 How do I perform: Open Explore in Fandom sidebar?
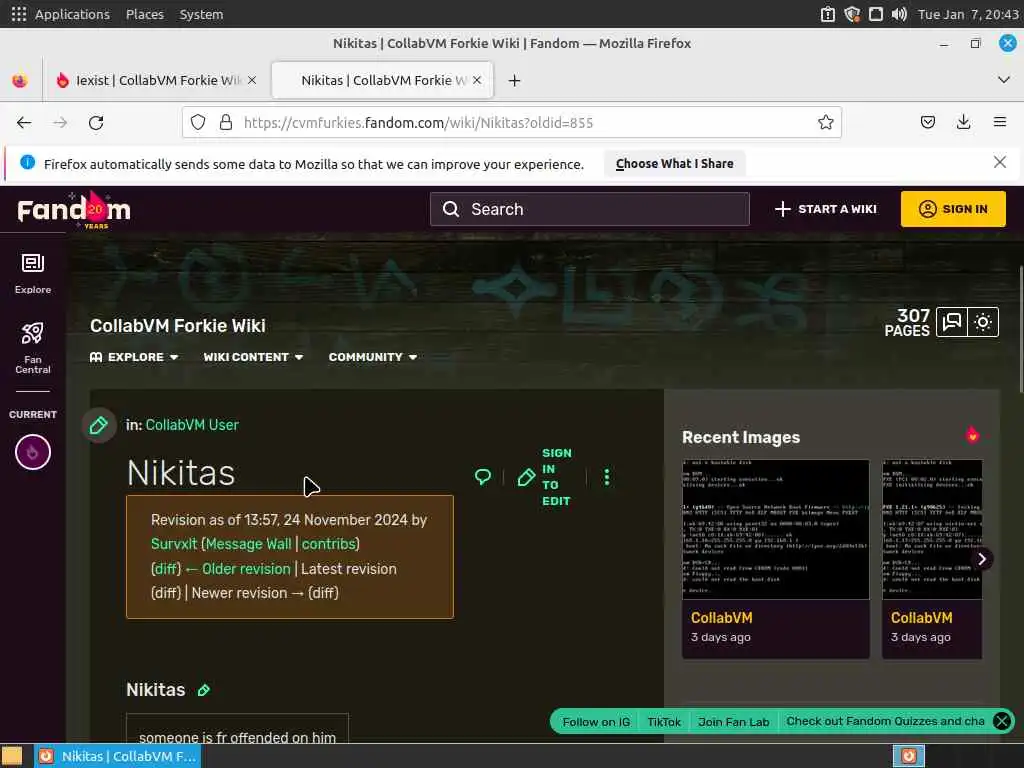point(33,274)
